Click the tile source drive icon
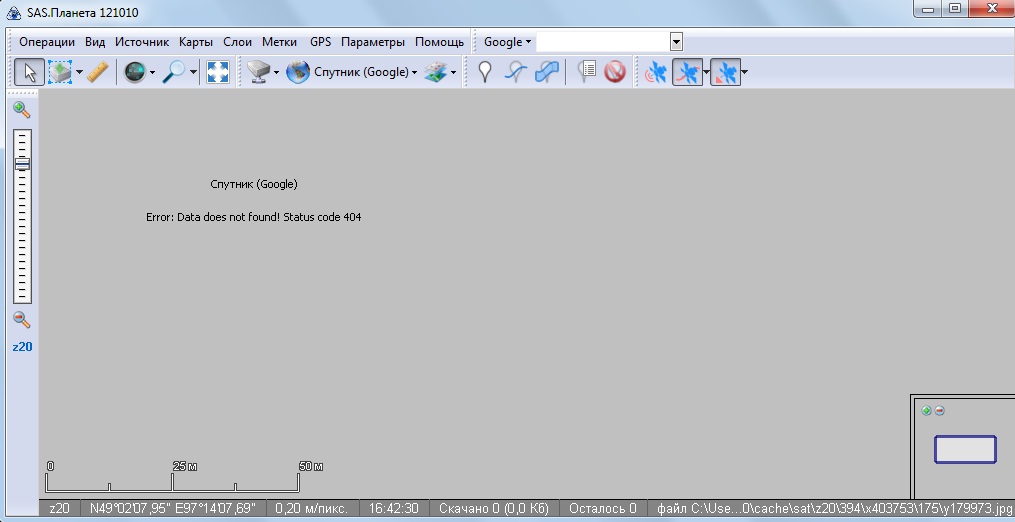 click(x=258, y=72)
